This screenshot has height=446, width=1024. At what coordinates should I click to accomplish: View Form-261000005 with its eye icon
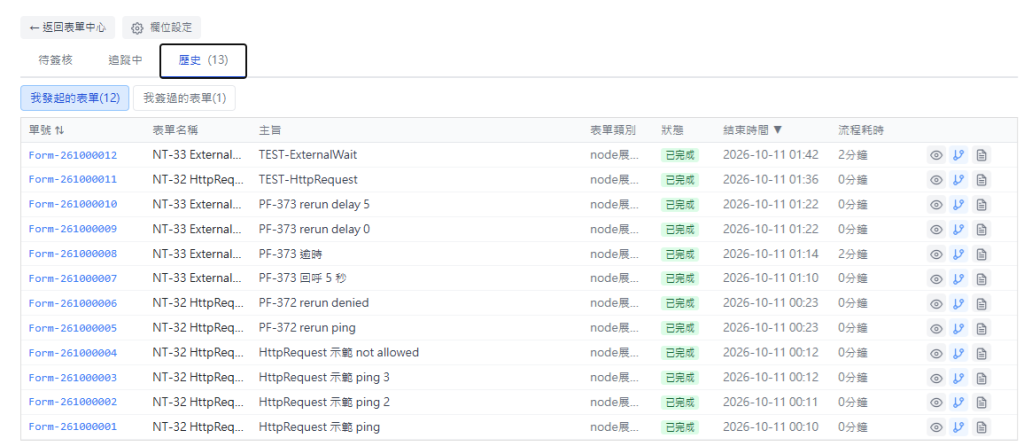pos(936,328)
